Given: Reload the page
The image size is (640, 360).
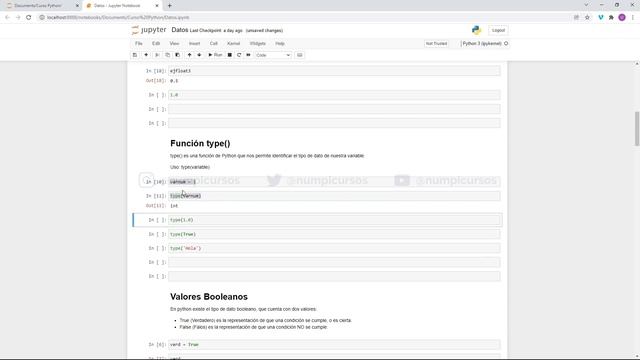Looking at the screenshot, I should point(29,18).
